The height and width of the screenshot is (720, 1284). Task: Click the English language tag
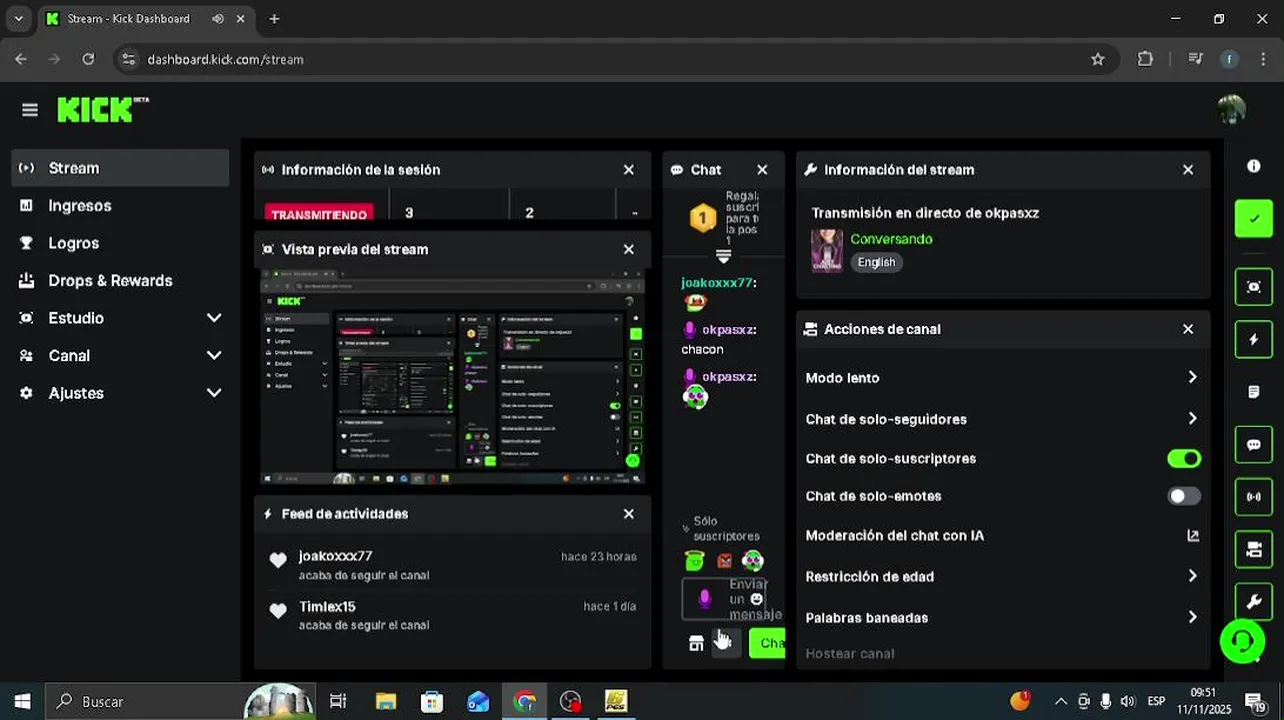pos(877,262)
